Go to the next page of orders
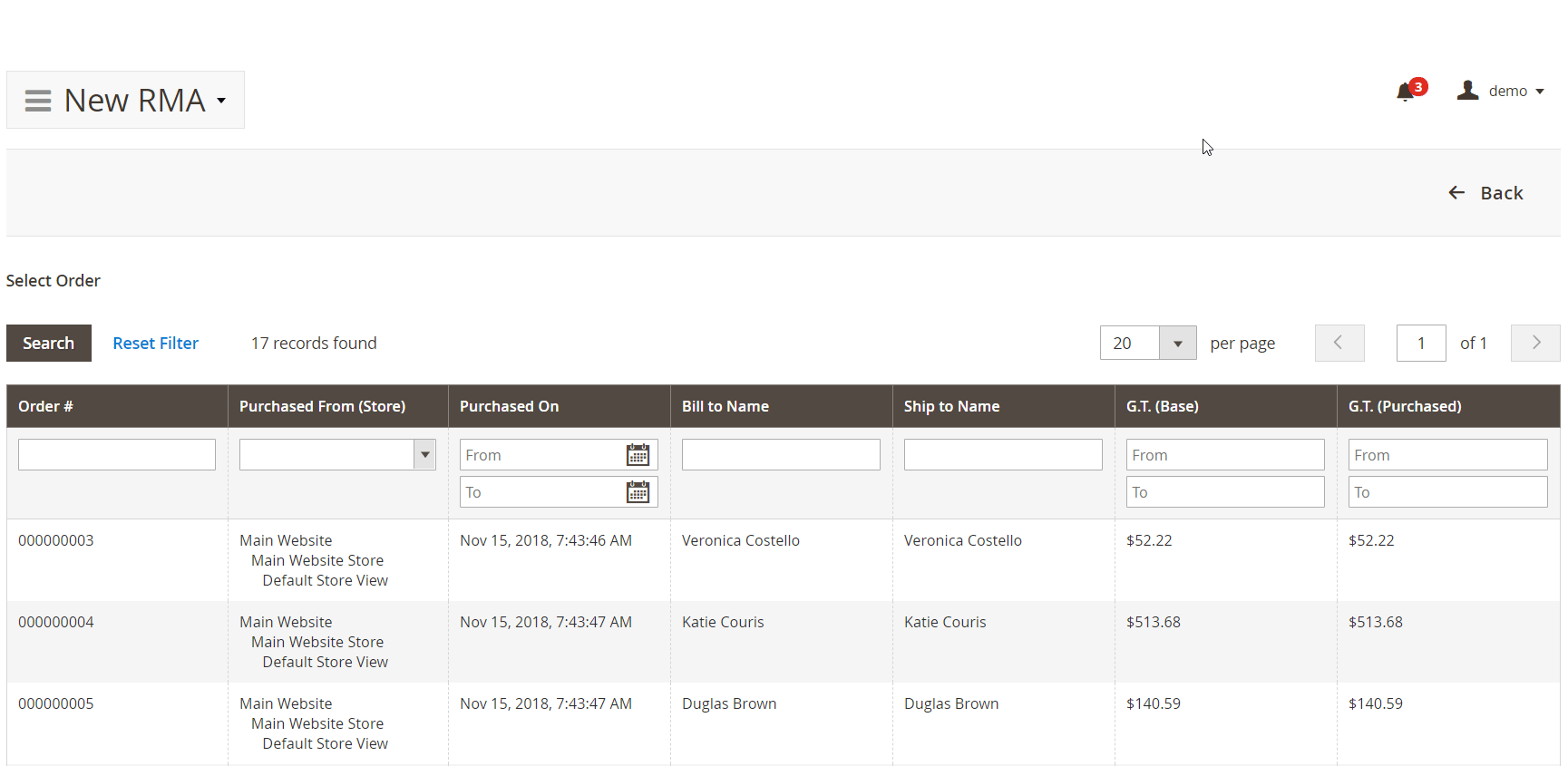The height and width of the screenshot is (766, 1568). click(1534, 343)
